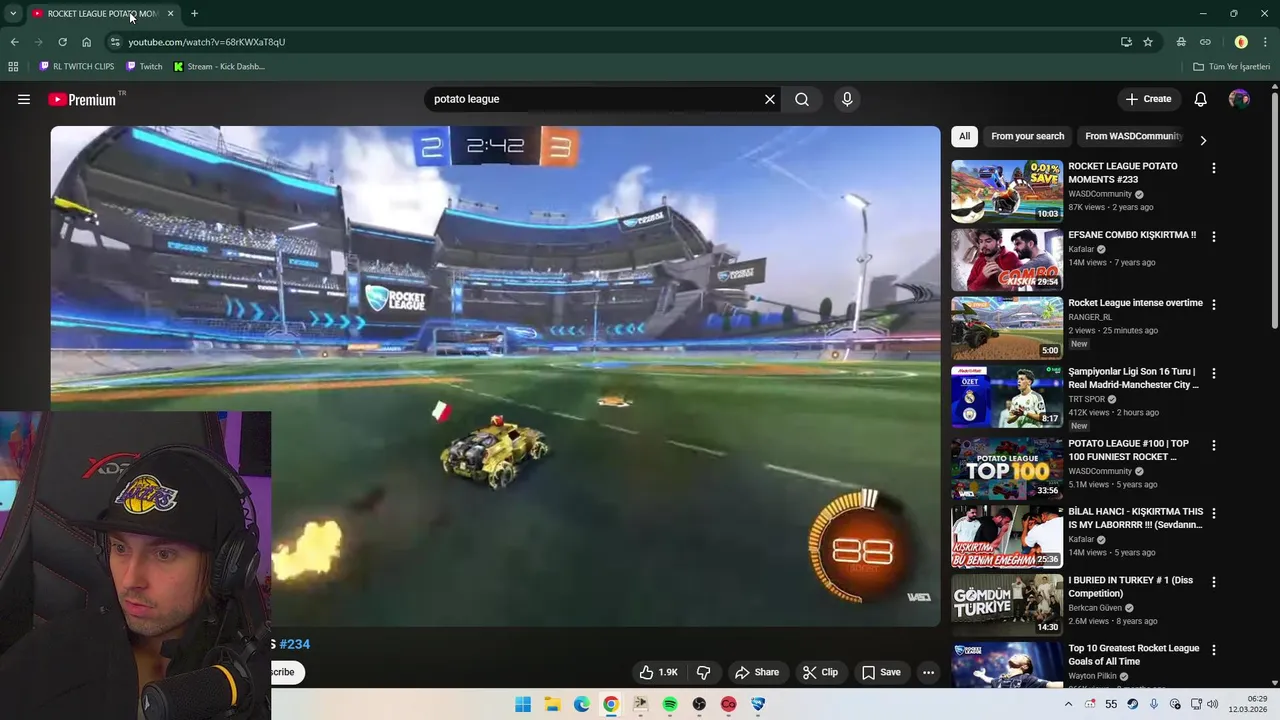Click the youtube.com address bar URL
Viewport: 1280px width, 720px height.
(x=207, y=42)
